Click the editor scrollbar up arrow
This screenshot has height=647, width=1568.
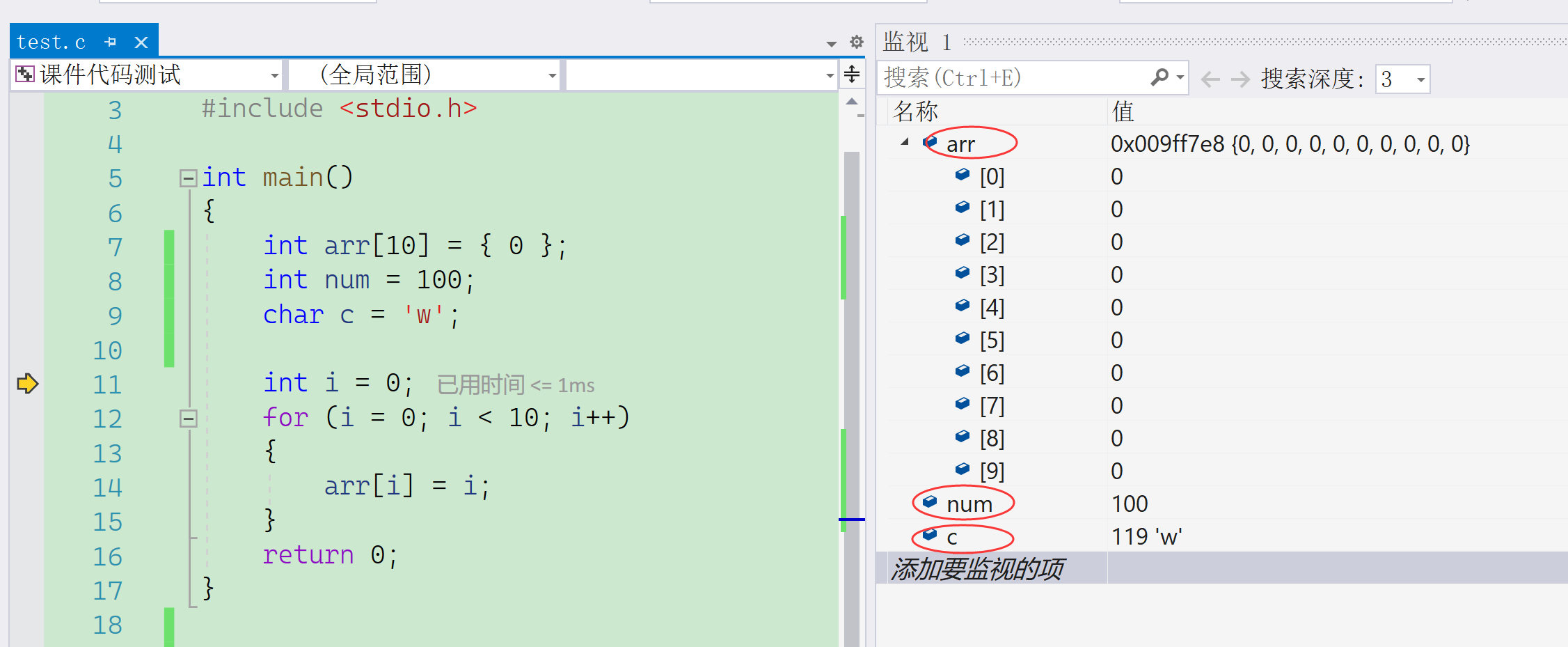pos(852,102)
